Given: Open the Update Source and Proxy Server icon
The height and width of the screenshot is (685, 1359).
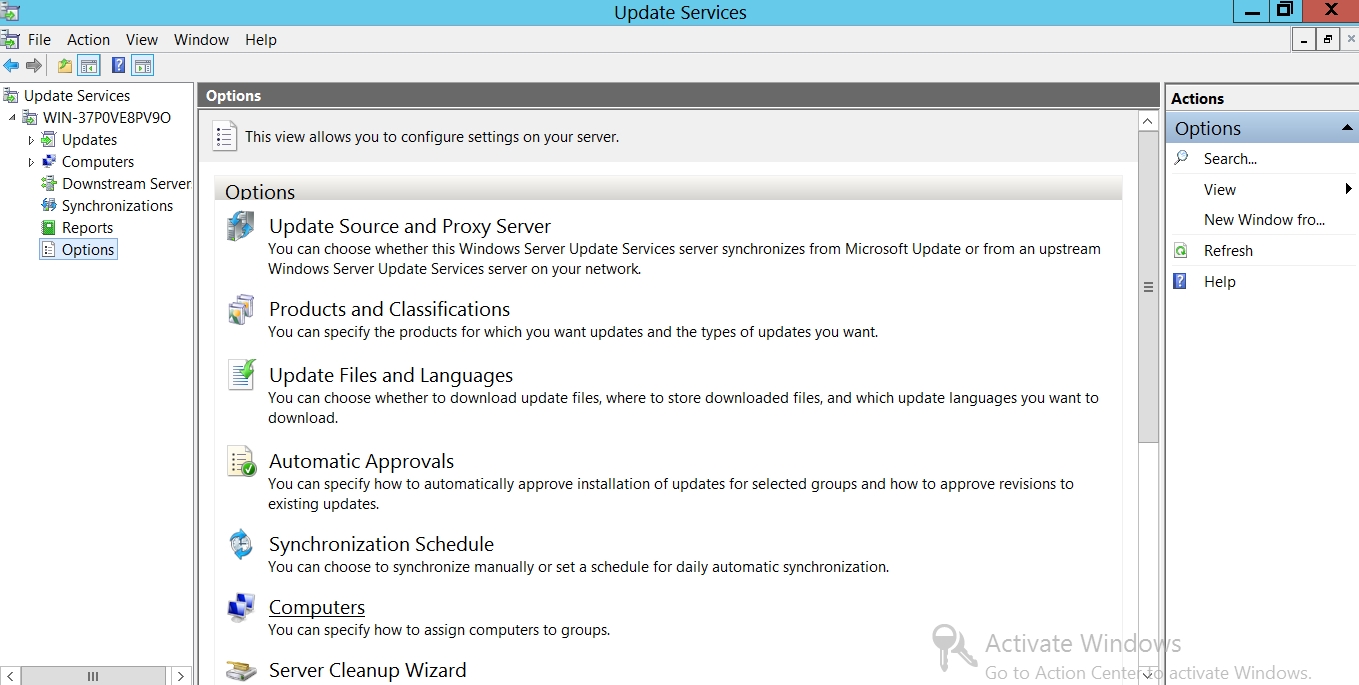Looking at the screenshot, I should coord(241,226).
